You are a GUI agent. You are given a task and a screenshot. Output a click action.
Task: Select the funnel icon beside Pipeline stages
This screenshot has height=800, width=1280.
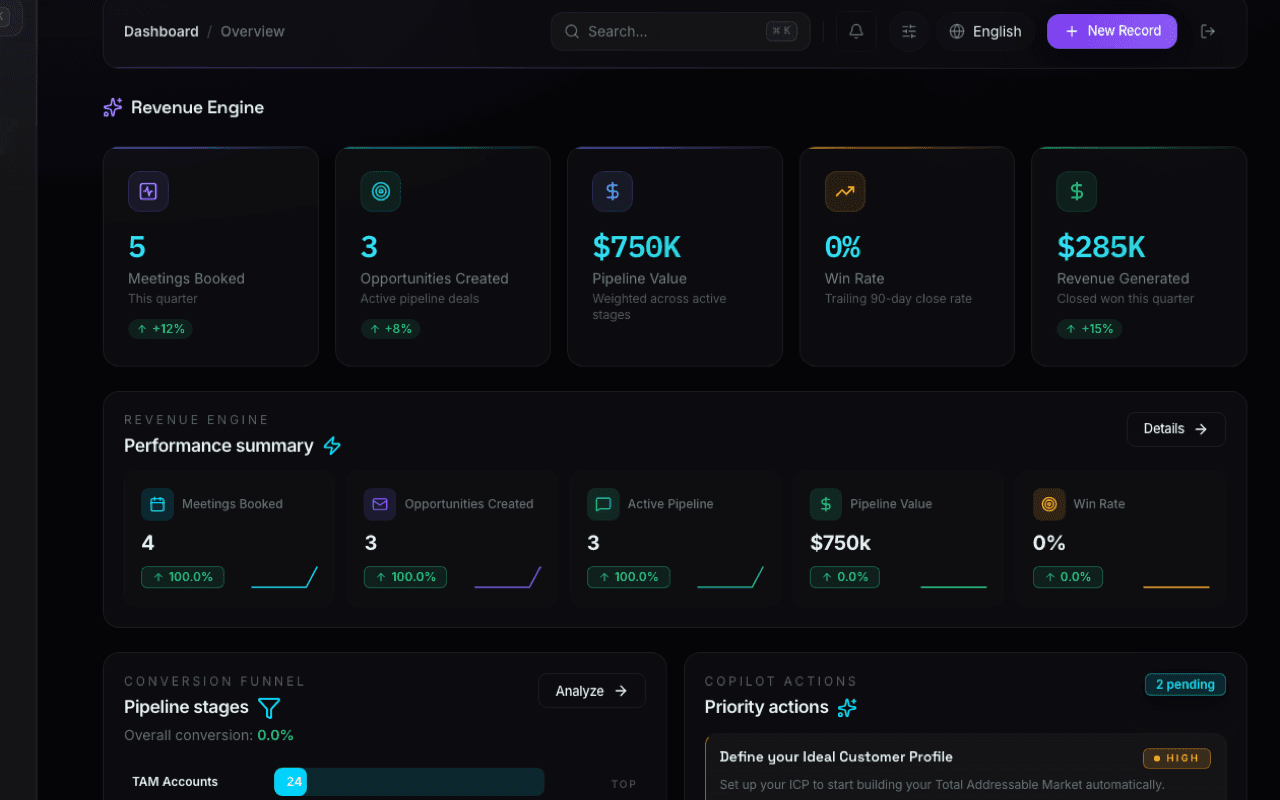click(x=268, y=707)
